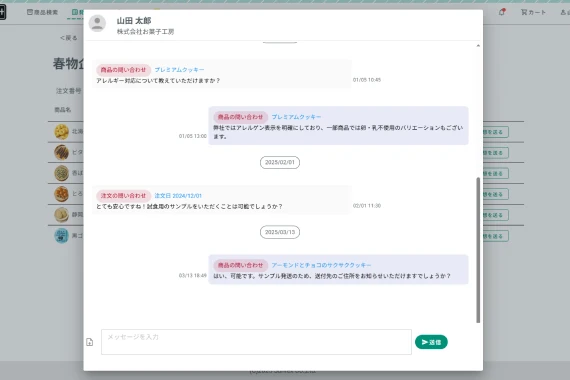The width and height of the screenshot is (570, 380).
Task: Click the 黒ゴ row blue product thumbnail
Action: coord(61,236)
